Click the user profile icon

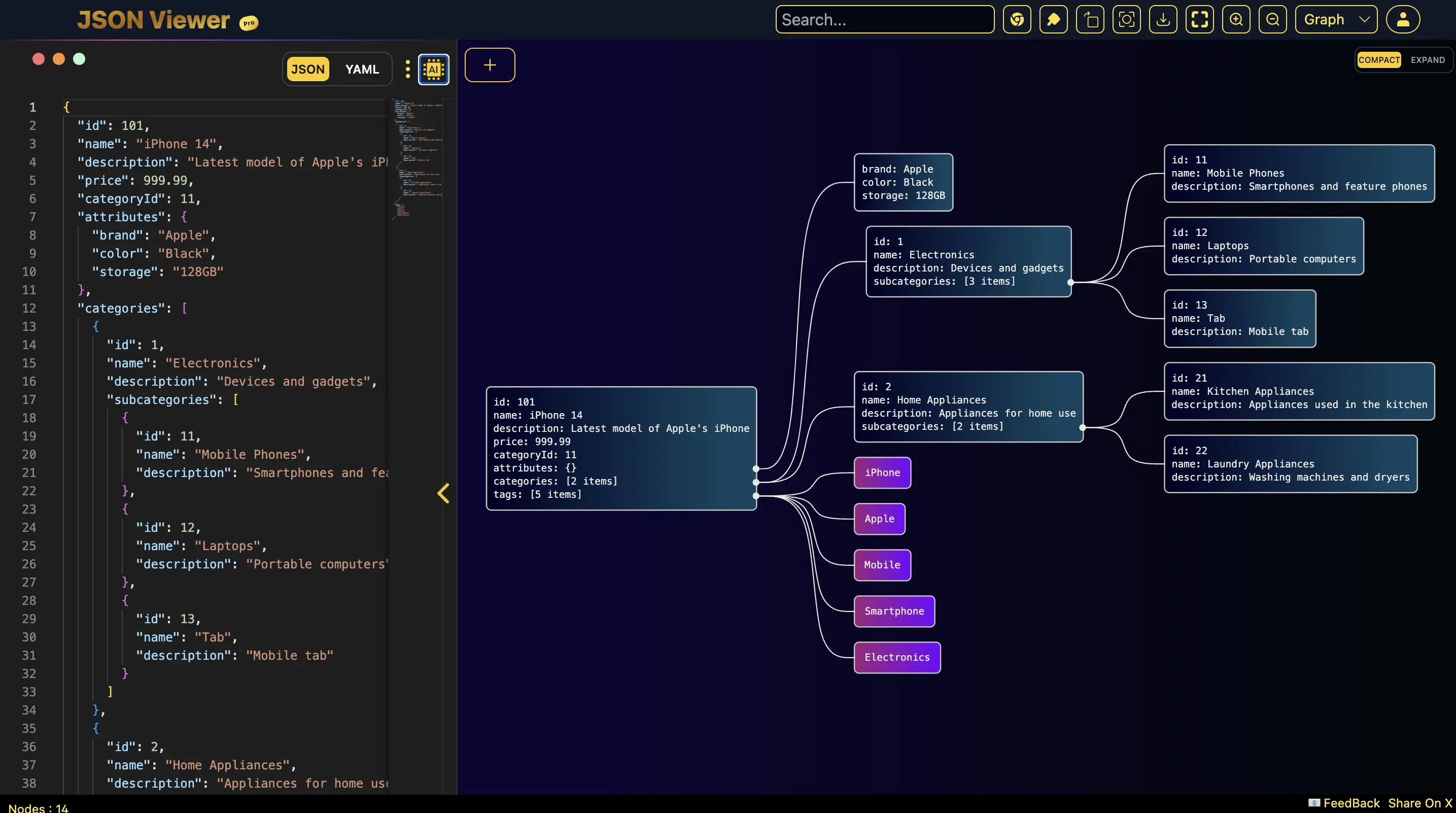click(1403, 19)
